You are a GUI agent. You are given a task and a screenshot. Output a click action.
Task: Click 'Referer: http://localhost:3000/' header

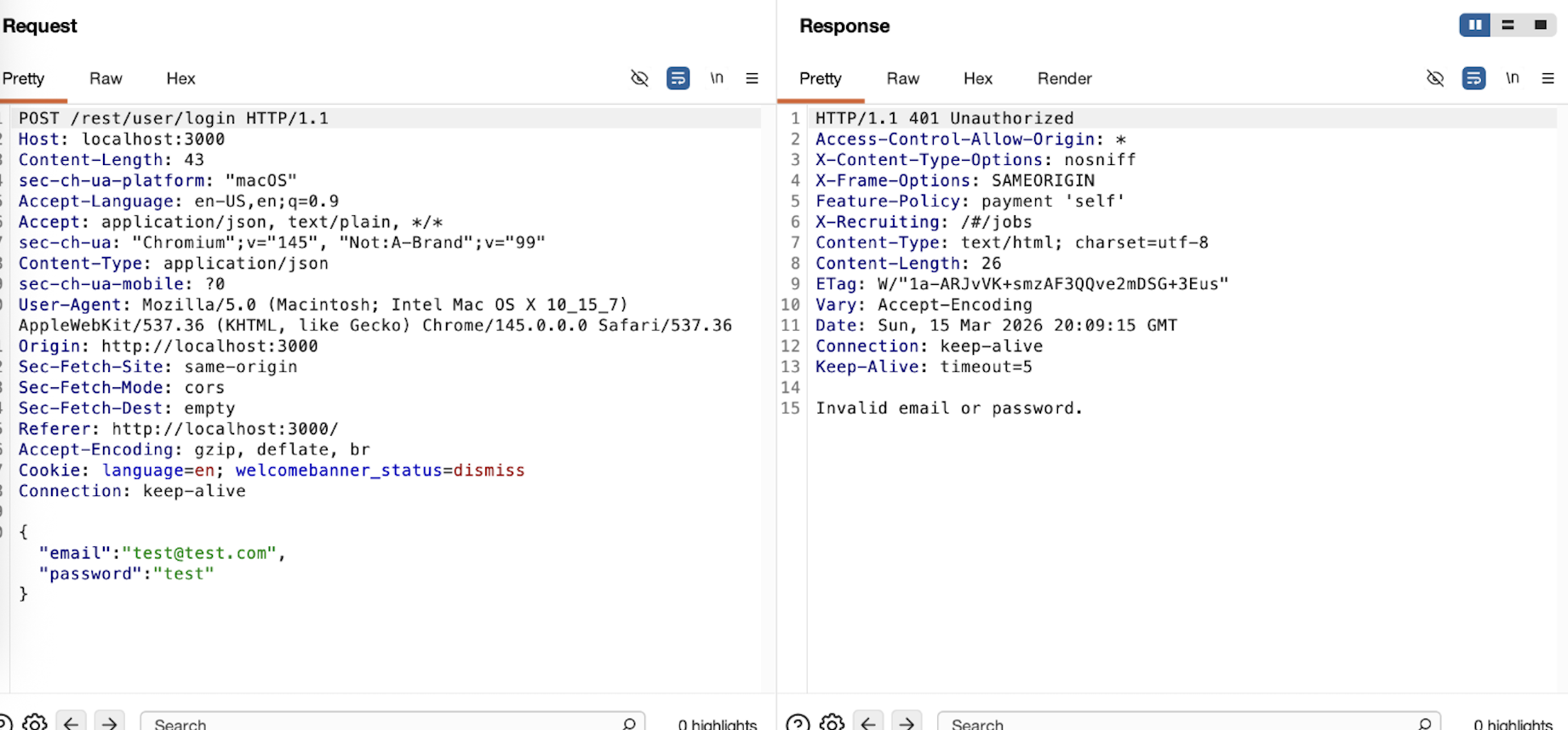[179, 429]
